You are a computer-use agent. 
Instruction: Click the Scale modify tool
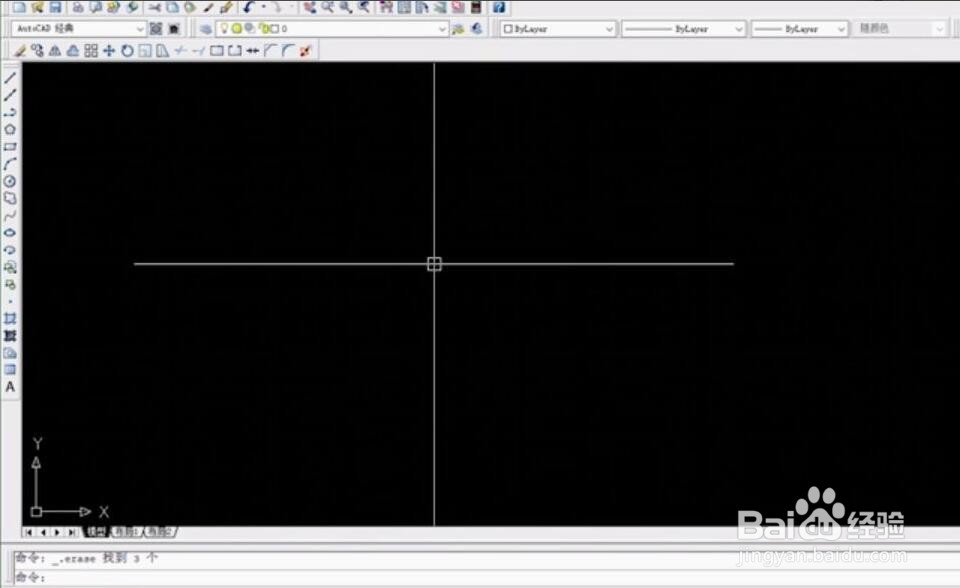[144, 51]
